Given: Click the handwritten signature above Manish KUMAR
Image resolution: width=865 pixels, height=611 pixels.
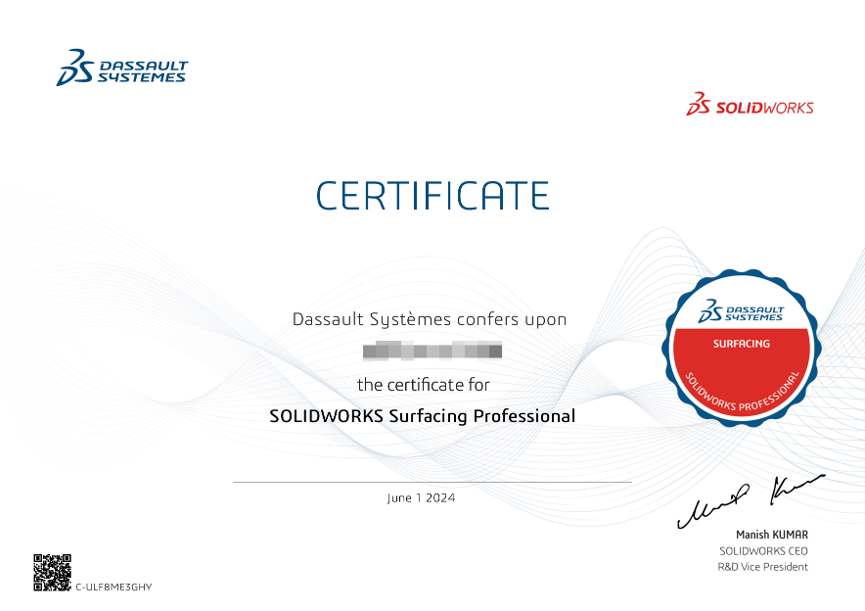Looking at the screenshot, I should pyautogui.click(x=751, y=501).
